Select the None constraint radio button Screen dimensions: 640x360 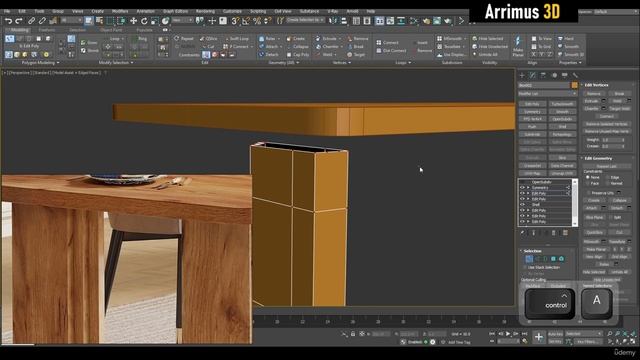[x=588, y=178]
